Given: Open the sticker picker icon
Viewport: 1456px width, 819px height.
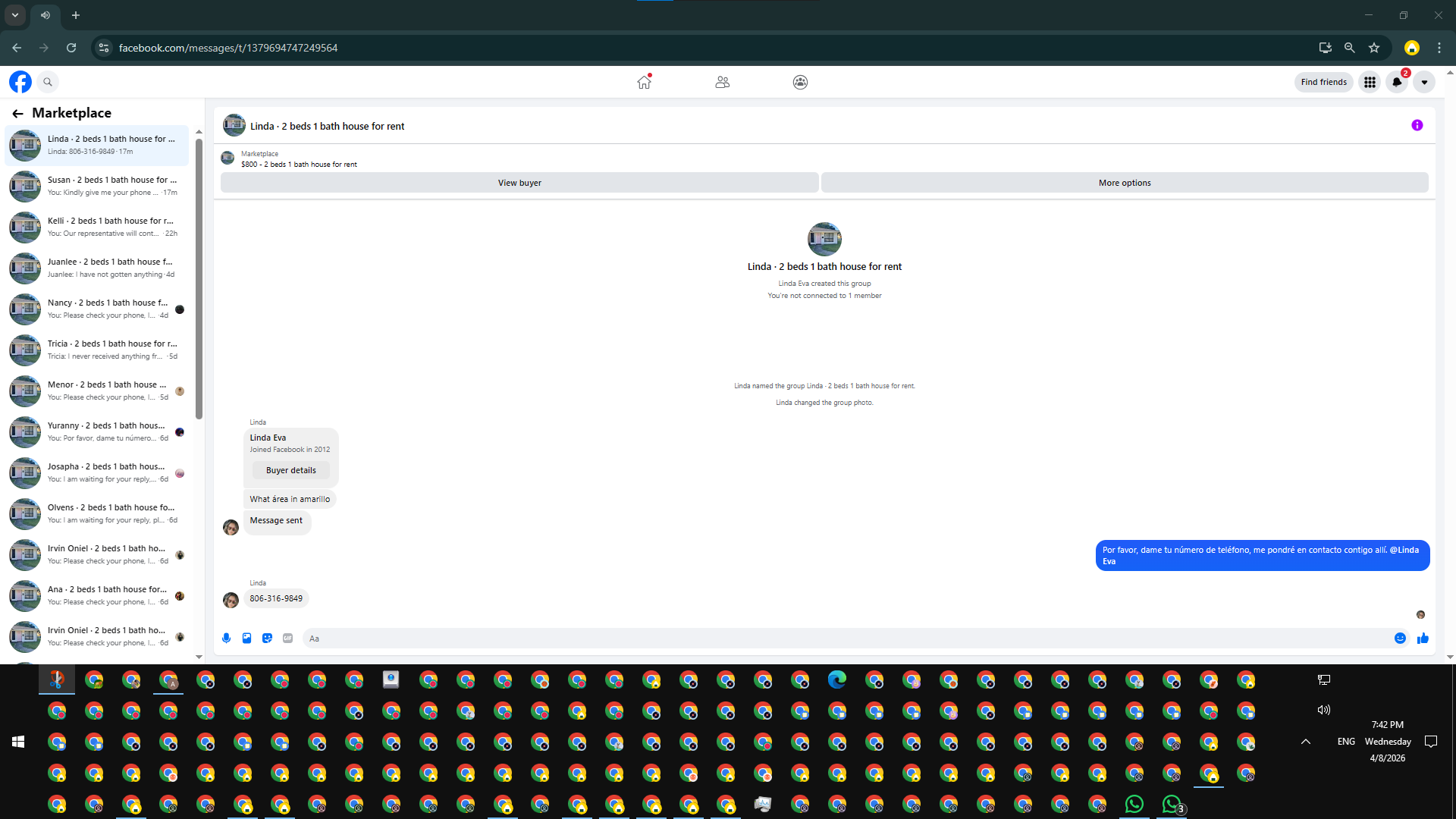Looking at the screenshot, I should point(267,639).
